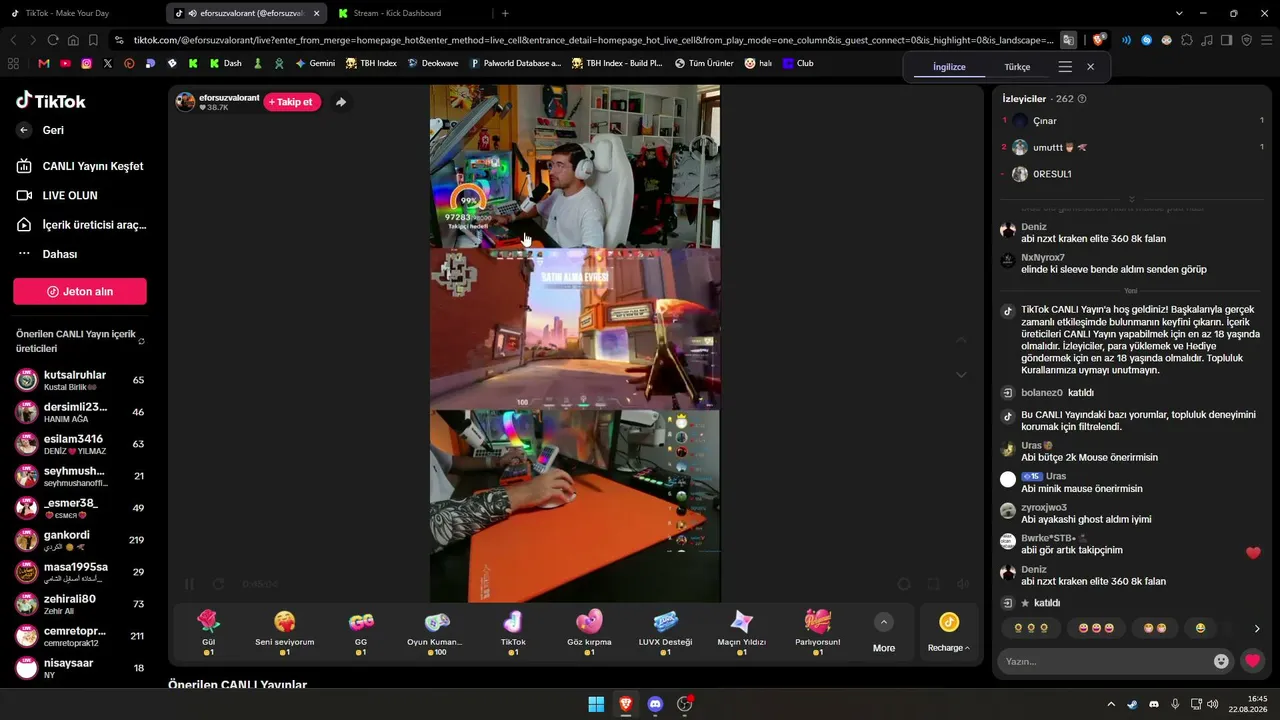Open the Recharge coins menu
The width and height of the screenshot is (1280, 720).
[948, 633]
